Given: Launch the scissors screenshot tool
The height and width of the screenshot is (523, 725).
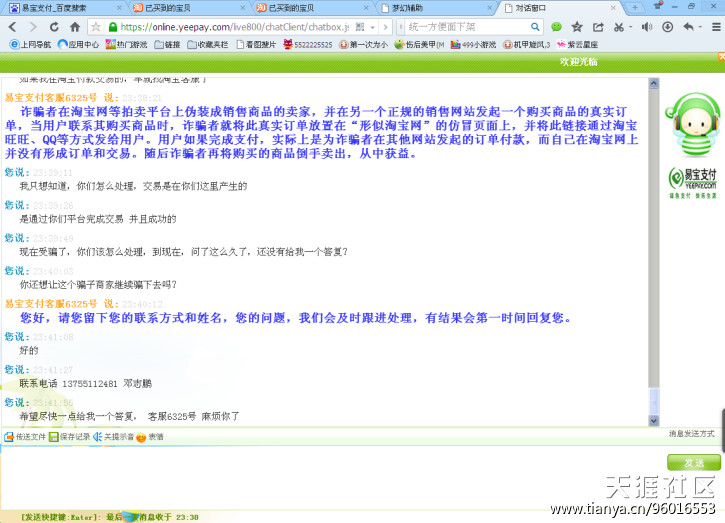Looking at the screenshot, I should [x=619, y=27].
